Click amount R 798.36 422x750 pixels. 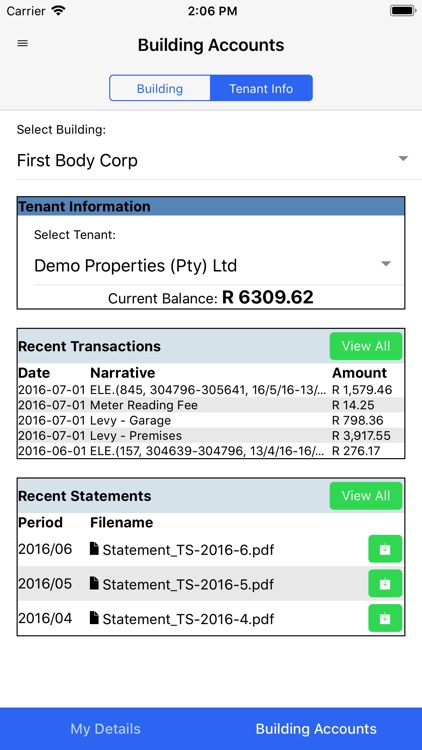coord(357,420)
